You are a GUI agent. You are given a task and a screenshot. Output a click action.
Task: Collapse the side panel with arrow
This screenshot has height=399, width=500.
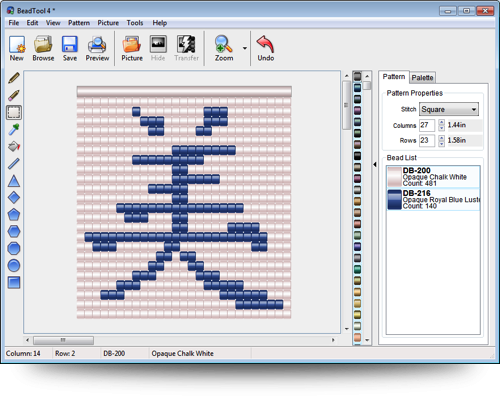click(x=375, y=164)
